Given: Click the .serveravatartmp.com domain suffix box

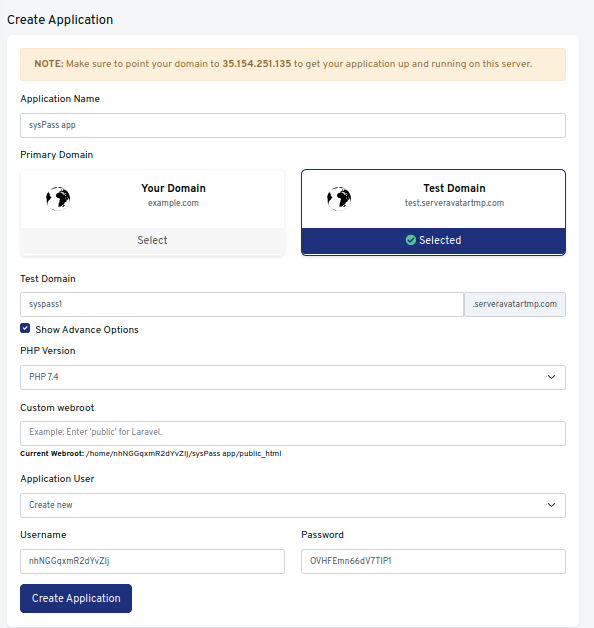Looking at the screenshot, I should pos(515,304).
